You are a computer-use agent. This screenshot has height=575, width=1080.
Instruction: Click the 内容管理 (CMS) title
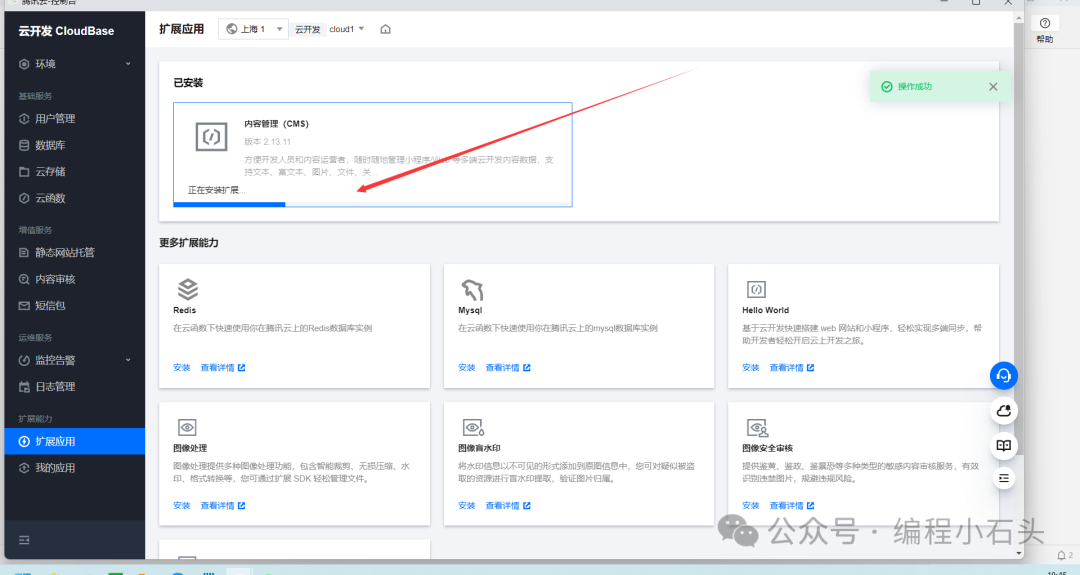(x=276, y=124)
